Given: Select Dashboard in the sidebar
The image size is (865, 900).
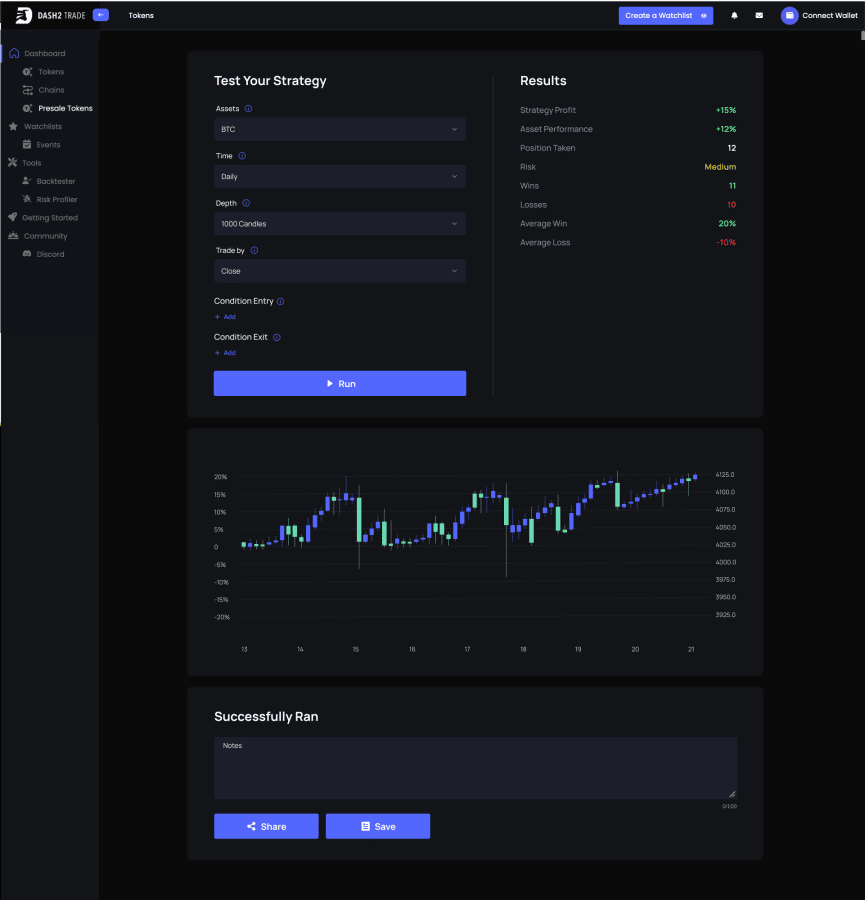Looking at the screenshot, I should [45, 53].
